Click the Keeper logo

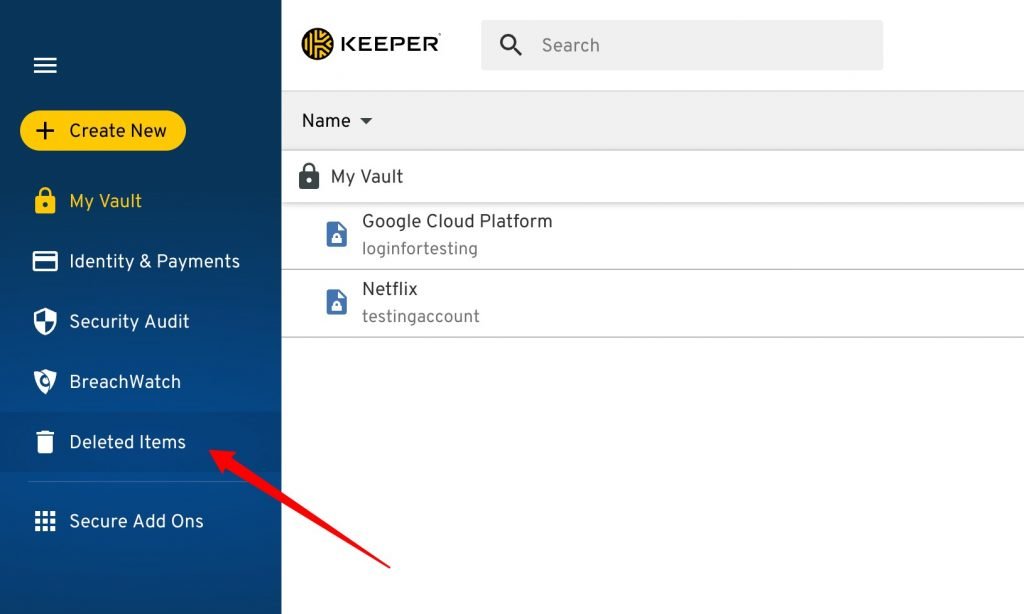371,45
